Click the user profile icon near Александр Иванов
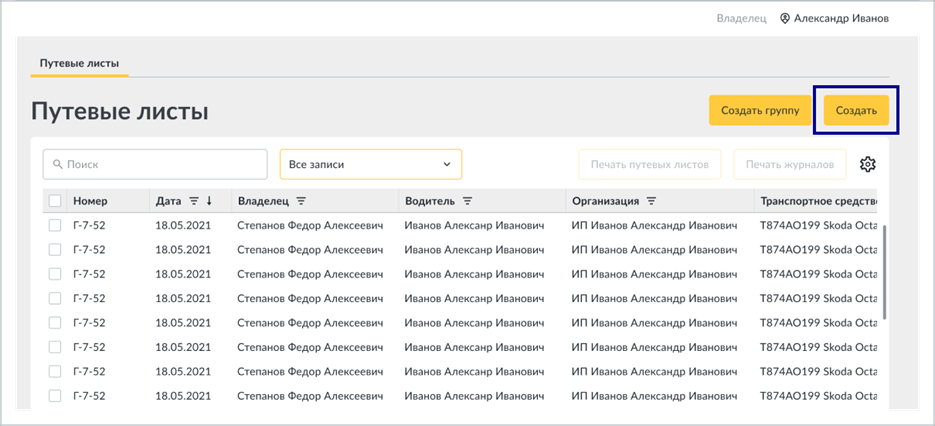Viewport: 935px width, 426px height. (785, 18)
